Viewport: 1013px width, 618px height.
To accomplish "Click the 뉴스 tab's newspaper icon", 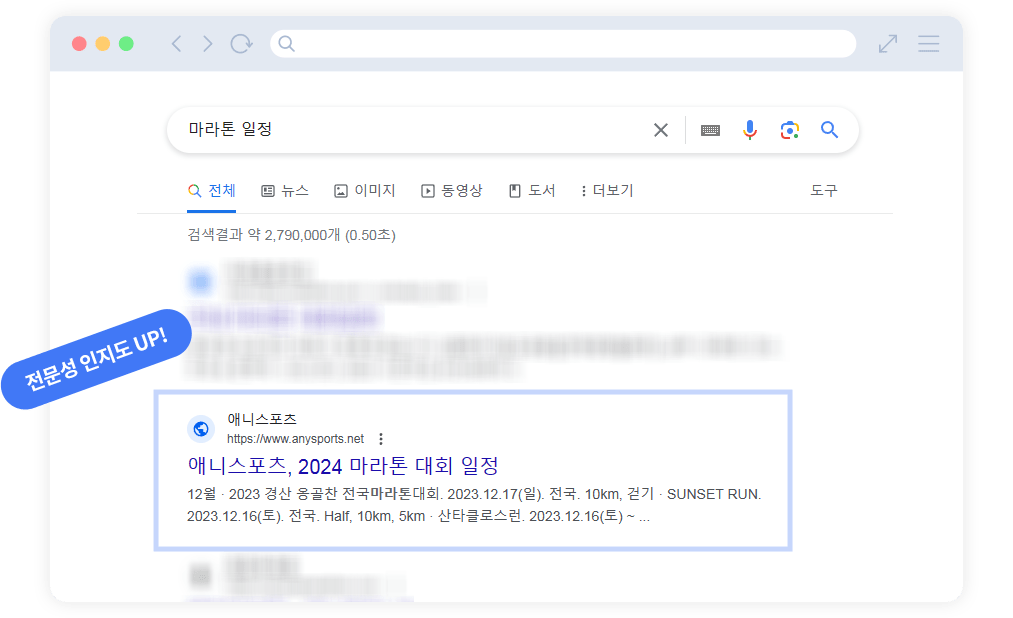I will (x=267, y=190).
